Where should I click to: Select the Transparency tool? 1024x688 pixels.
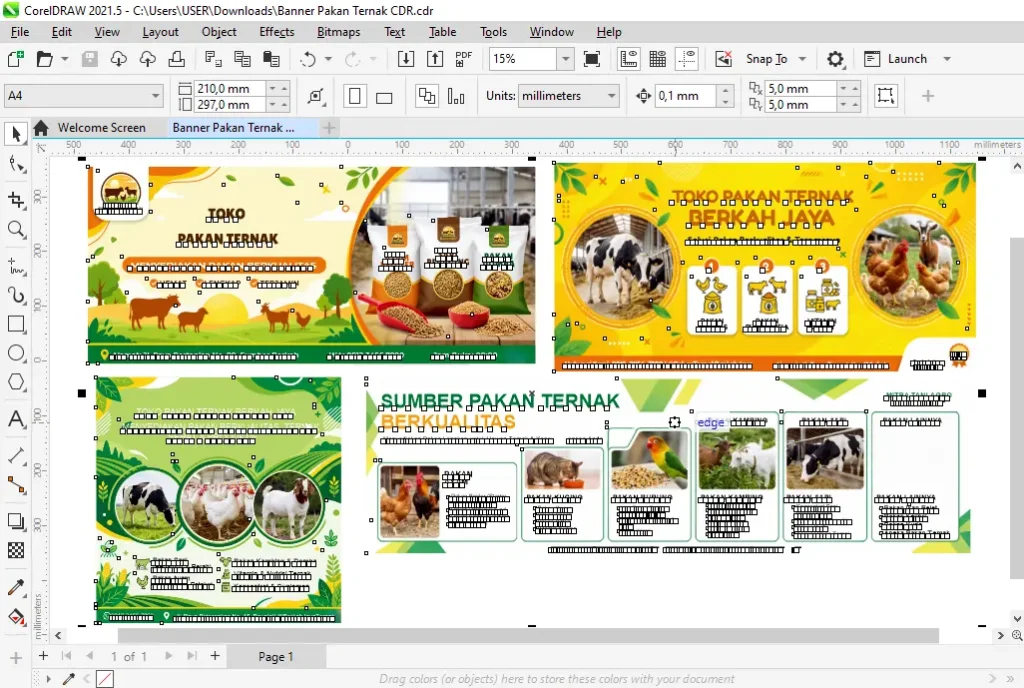pyautogui.click(x=16, y=550)
